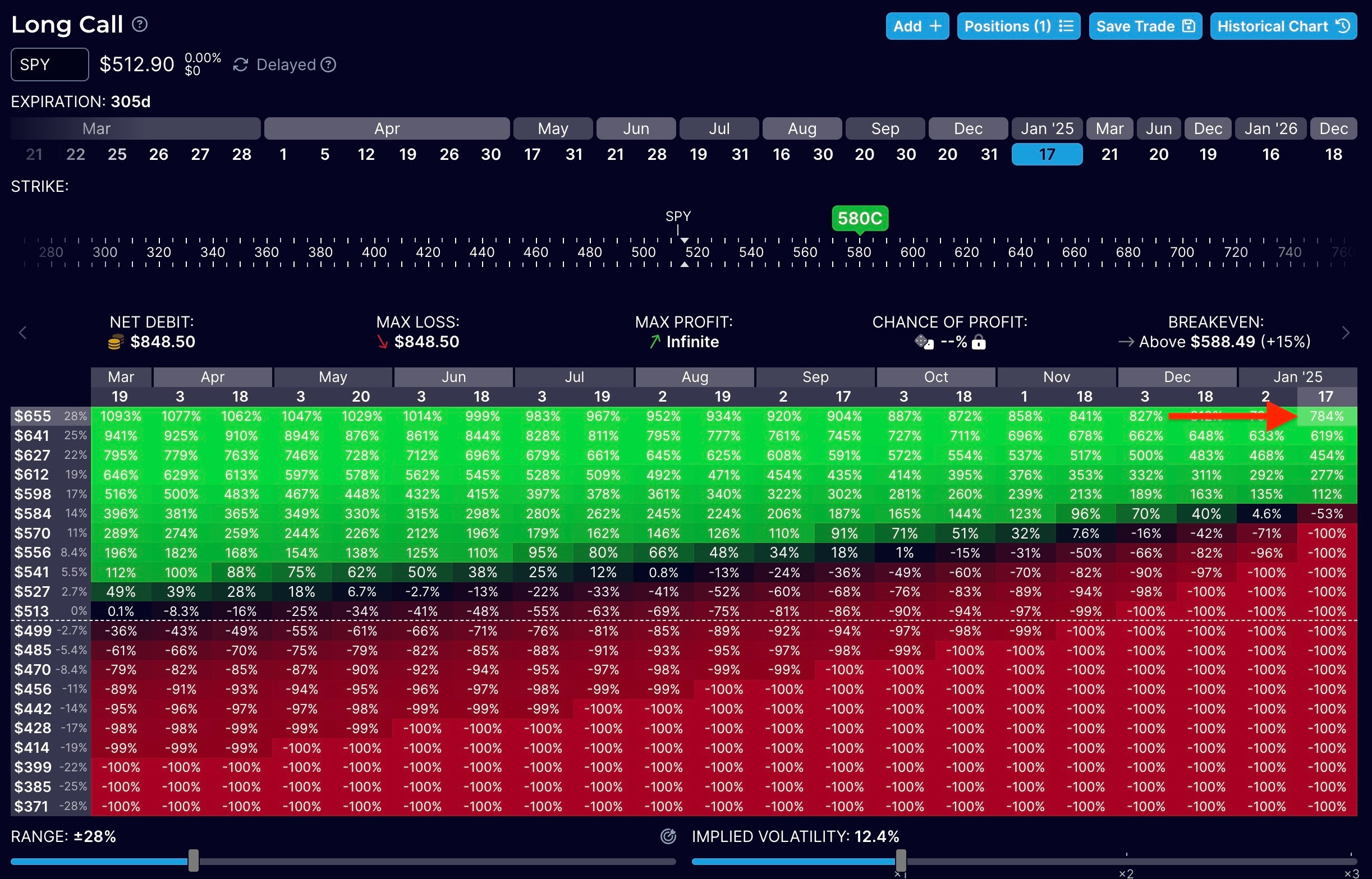
Task: Click Save Trade button
Action: pos(1145,26)
